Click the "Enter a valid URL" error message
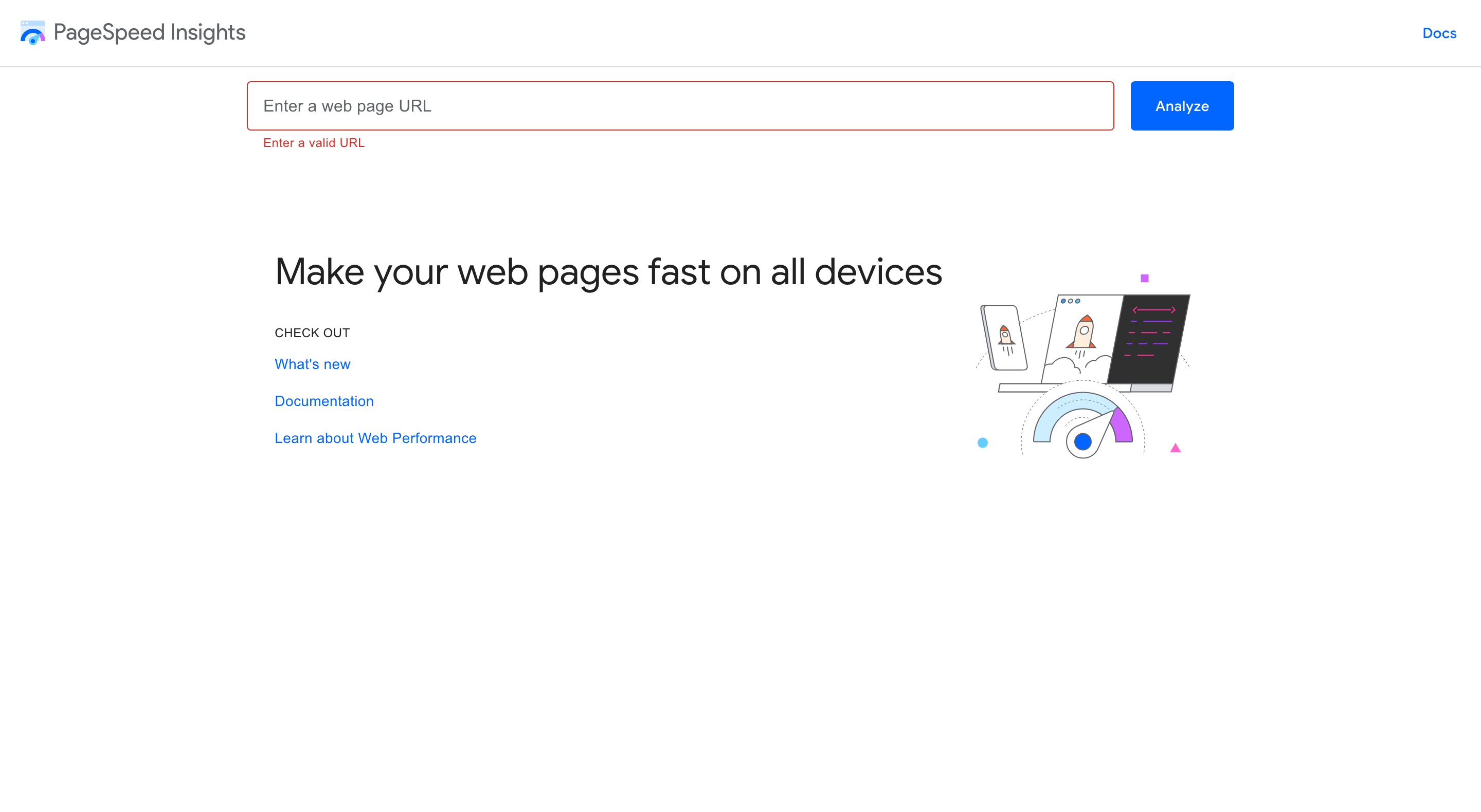Viewport: 1481px width, 812px height. (314, 142)
